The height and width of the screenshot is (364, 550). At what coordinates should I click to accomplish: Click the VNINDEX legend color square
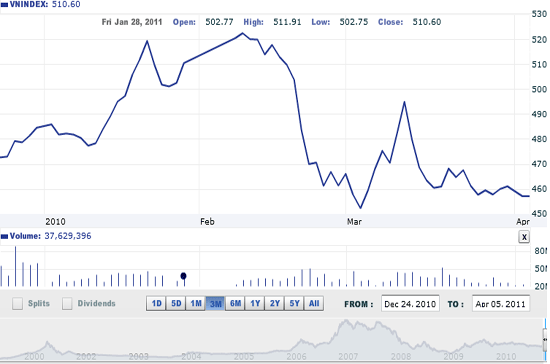4,5
